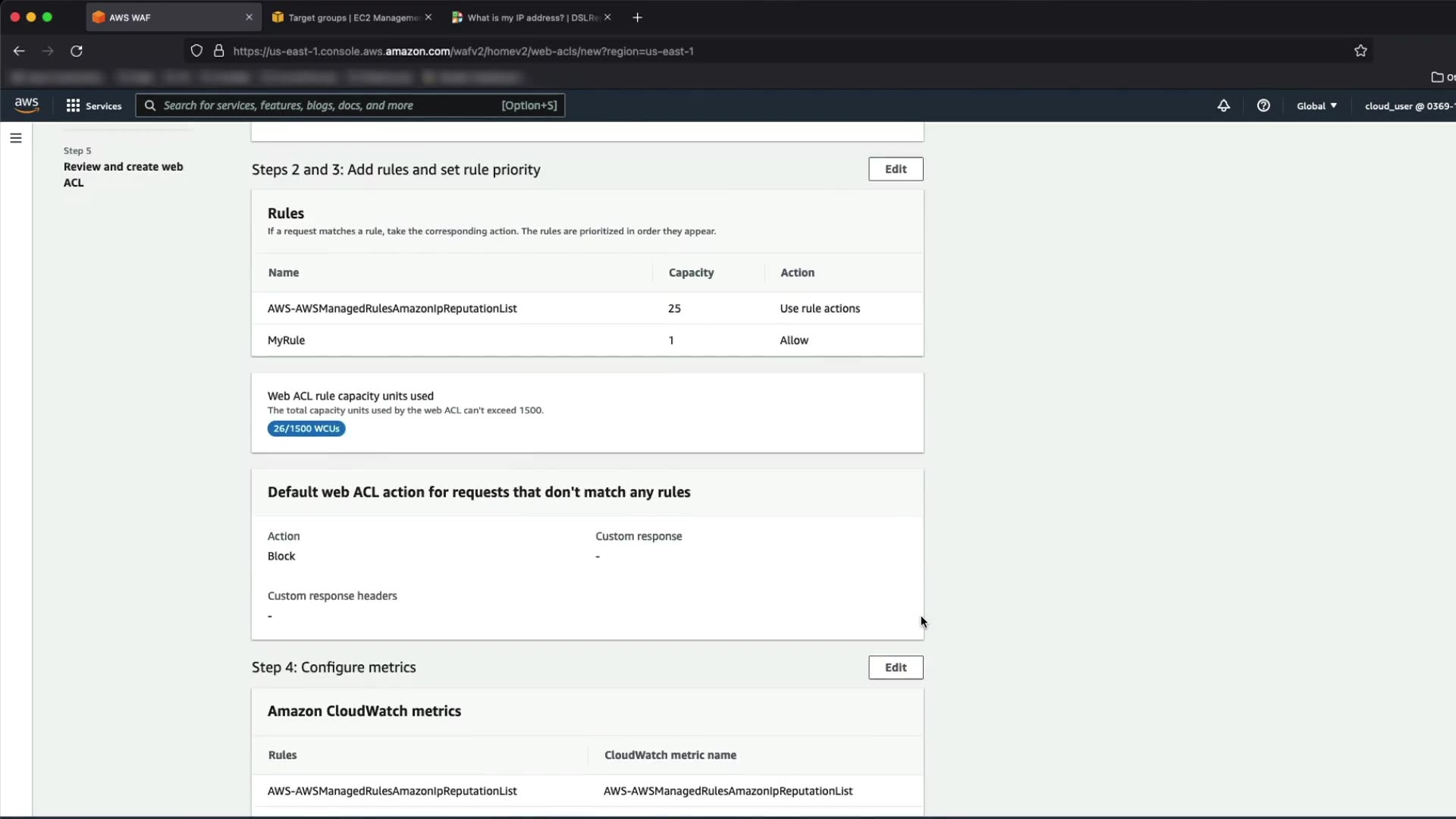Open the cloud_user account menu
Screen dimensions: 1456x819
[x=1407, y=105]
